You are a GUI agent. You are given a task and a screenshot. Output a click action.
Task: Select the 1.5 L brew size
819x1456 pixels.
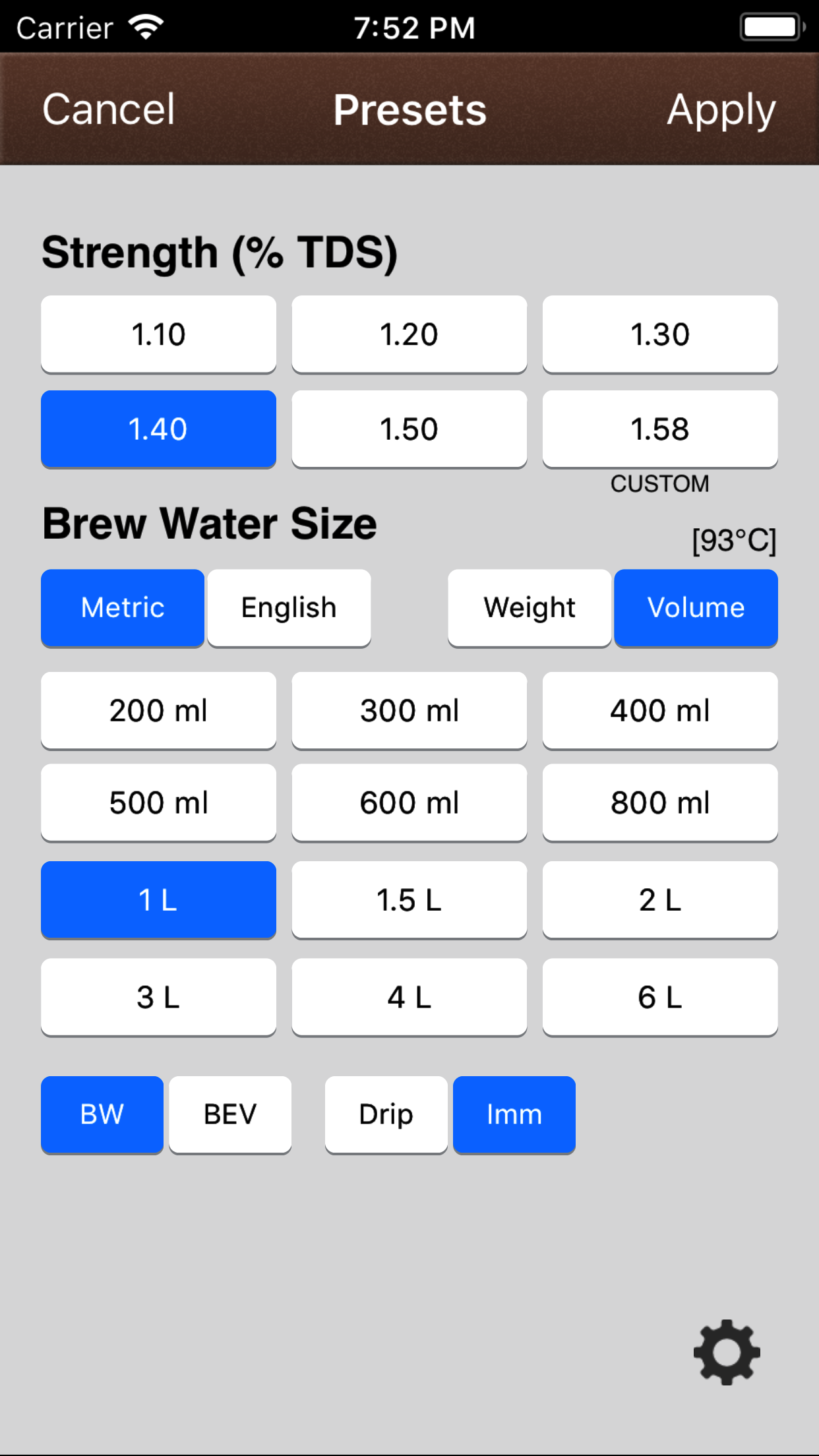409,899
